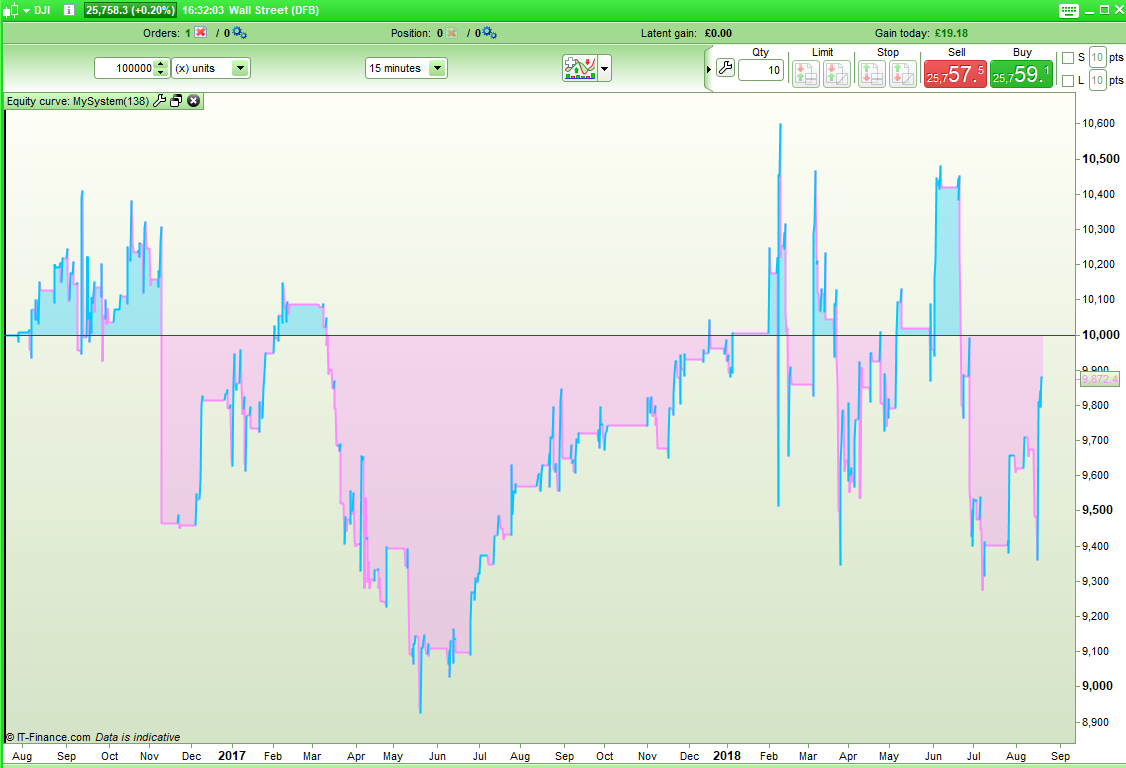Open position settings gears icon
The height and width of the screenshot is (768, 1126).
pyautogui.click(x=490, y=33)
